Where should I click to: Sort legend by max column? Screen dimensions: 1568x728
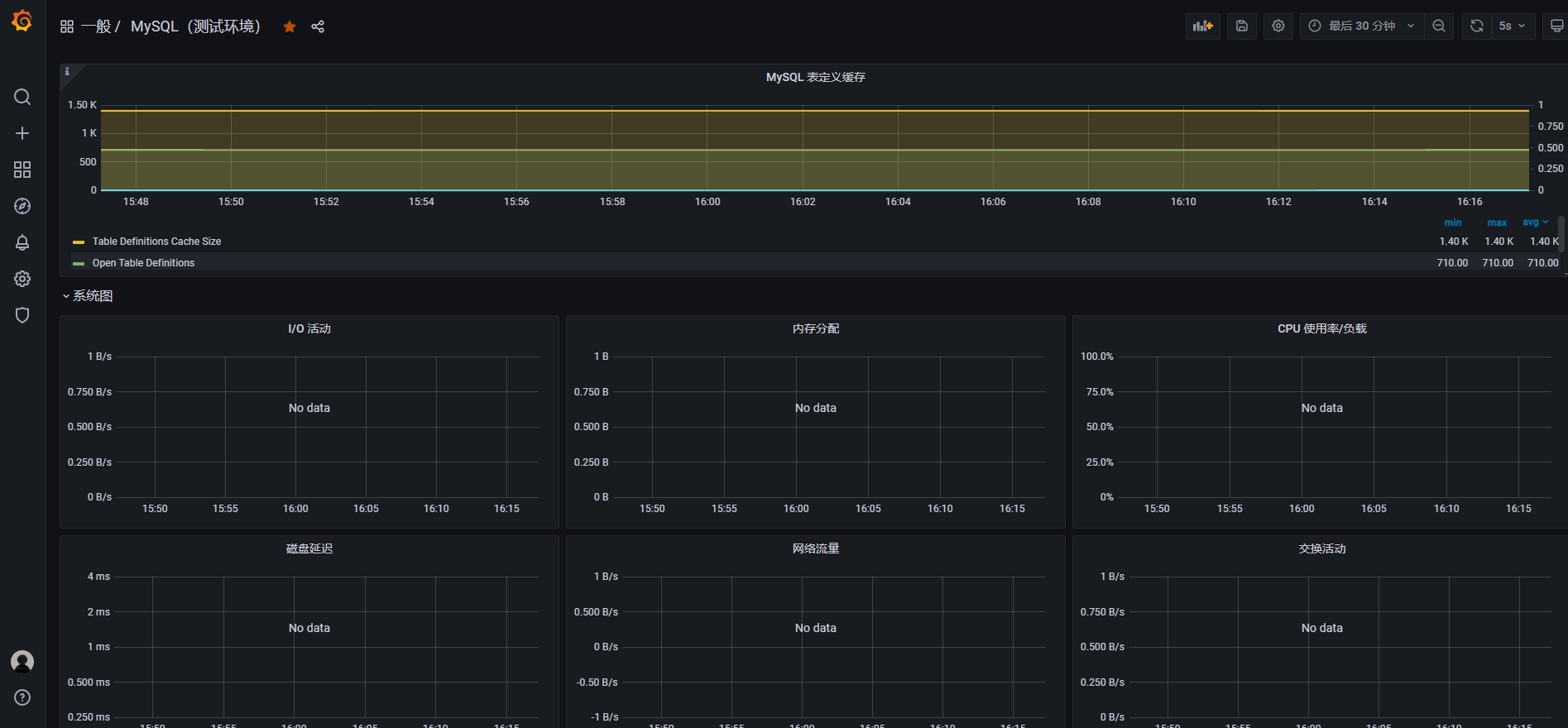coord(1497,223)
